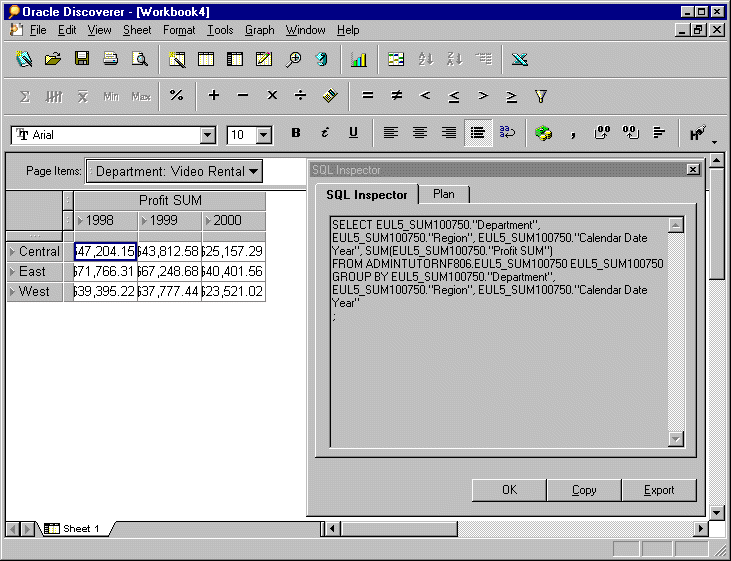The height and width of the screenshot is (561, 731).
Task: Toggle the word wrap button
Action: pos(507,133)
